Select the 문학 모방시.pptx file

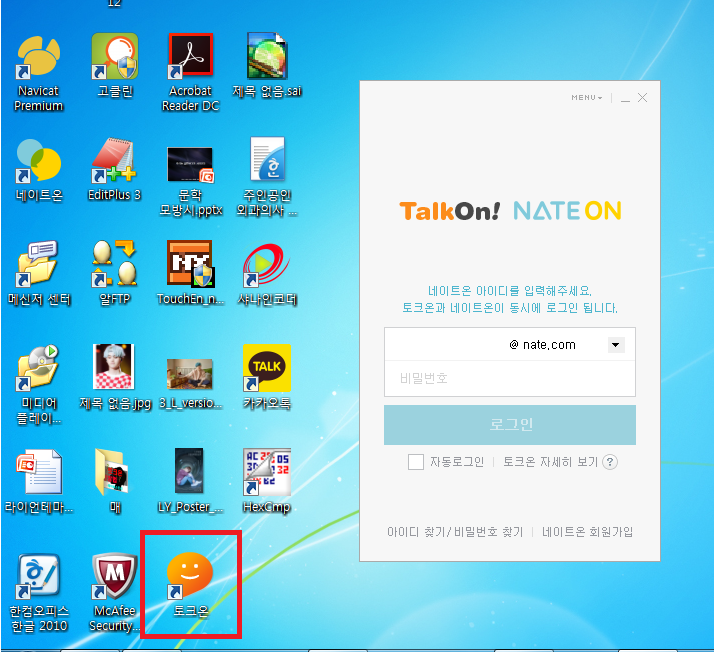pos(190,181)
